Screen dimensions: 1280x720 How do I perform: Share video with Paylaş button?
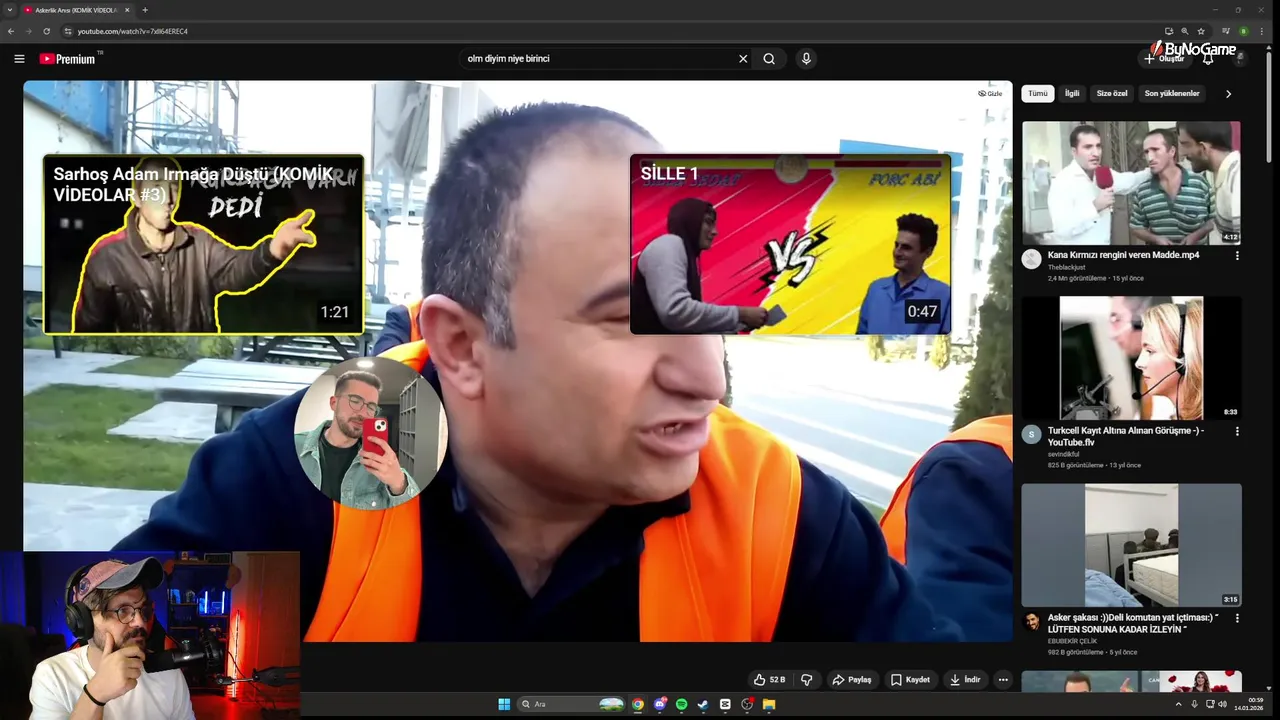852,680
